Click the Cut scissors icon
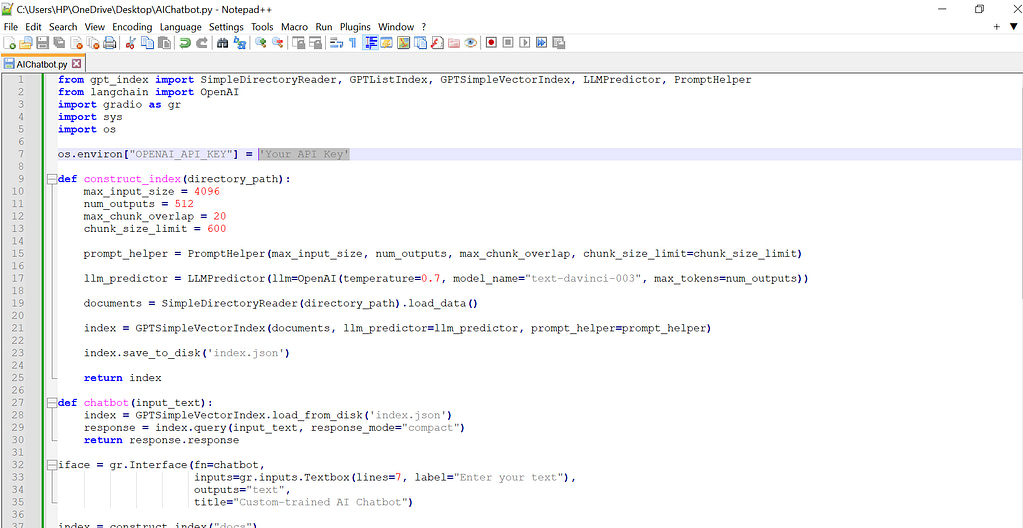The height and width of the screenshot is (528, 1023). 130,43
